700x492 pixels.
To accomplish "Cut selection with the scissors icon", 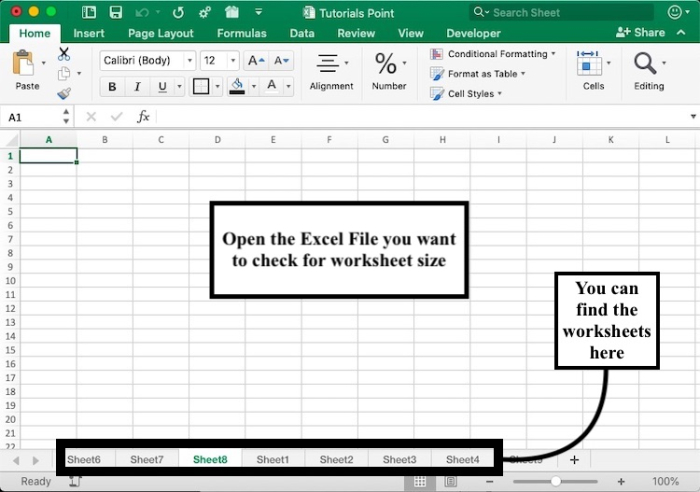I will (64, 54).
